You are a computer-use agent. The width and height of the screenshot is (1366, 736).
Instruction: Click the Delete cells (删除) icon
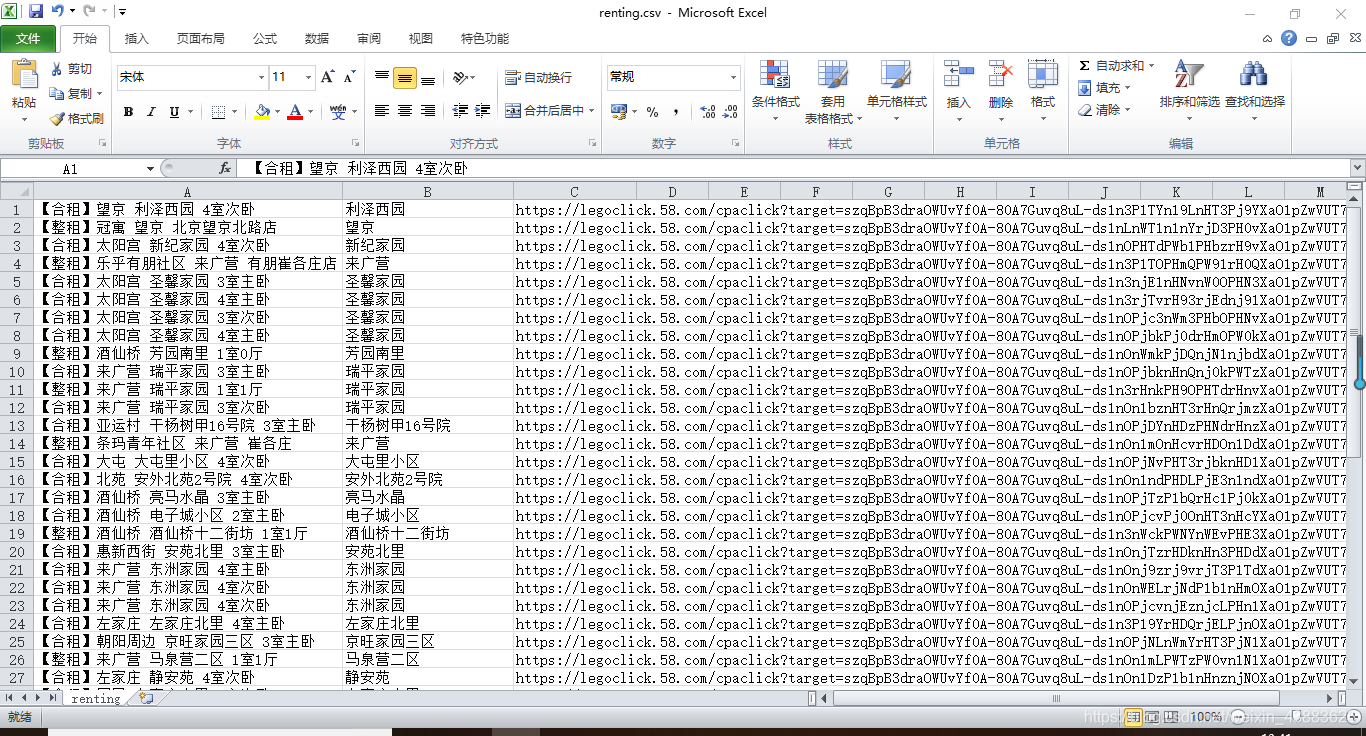[x=1000, y=75]
